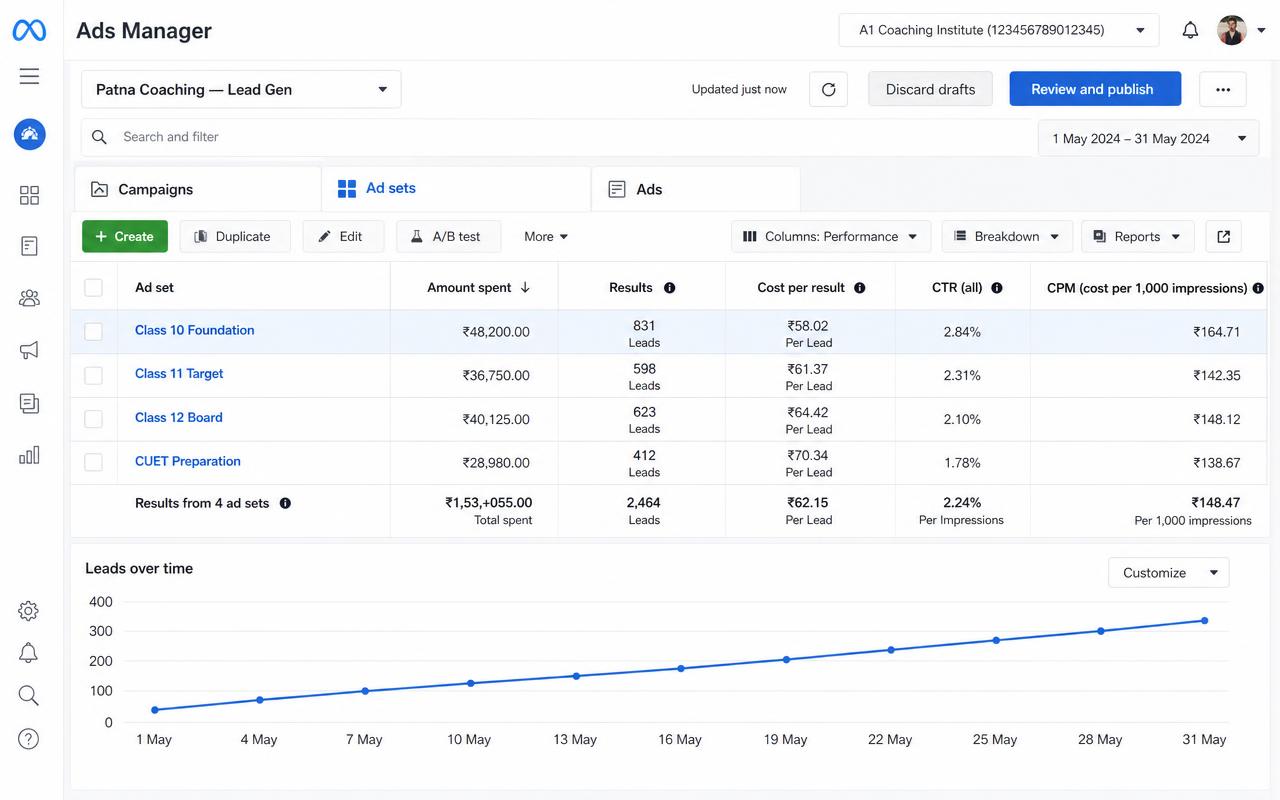Open the Class 12 Board ad set link
The width and height of the screenshot is (1280, 800).
point(179,418)
